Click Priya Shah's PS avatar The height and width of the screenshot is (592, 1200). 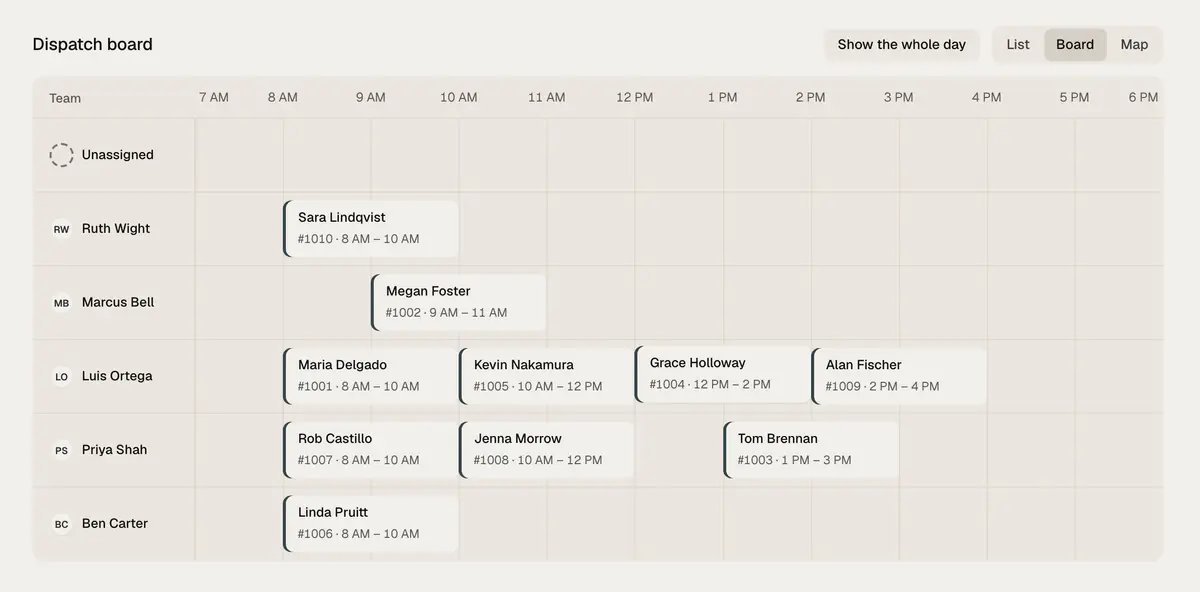click(62, 450)
